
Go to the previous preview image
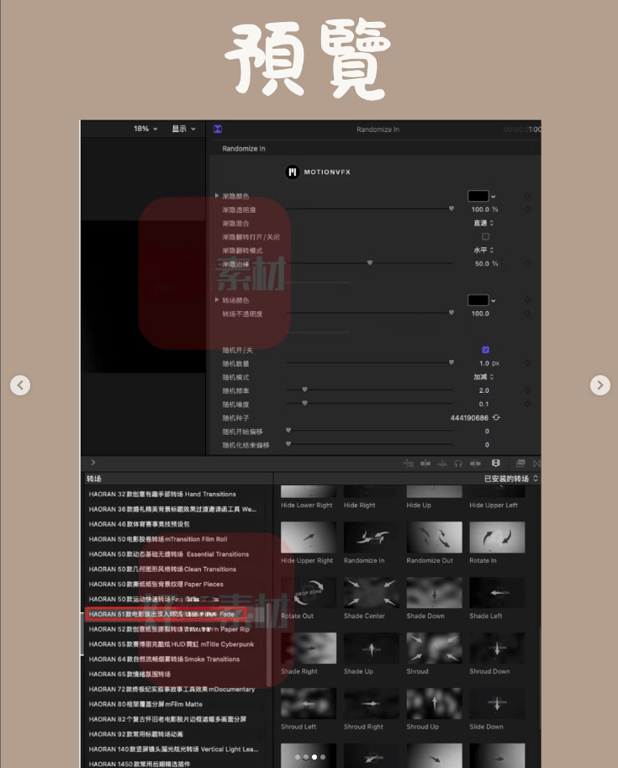(20, 385)
